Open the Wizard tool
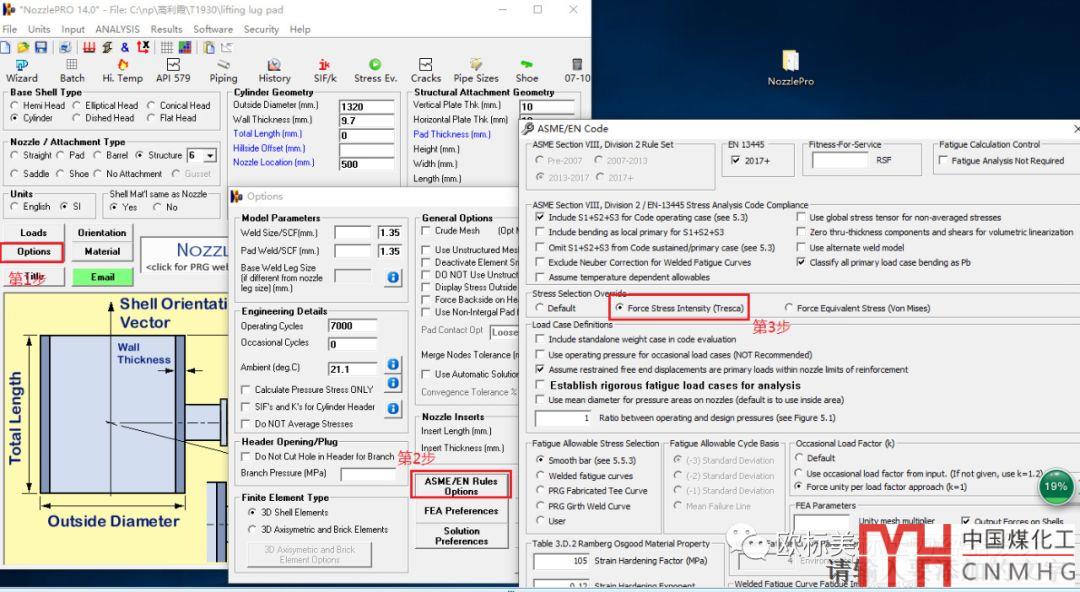The height and width of the screenshot is (592, 1080). coord(21,70)
